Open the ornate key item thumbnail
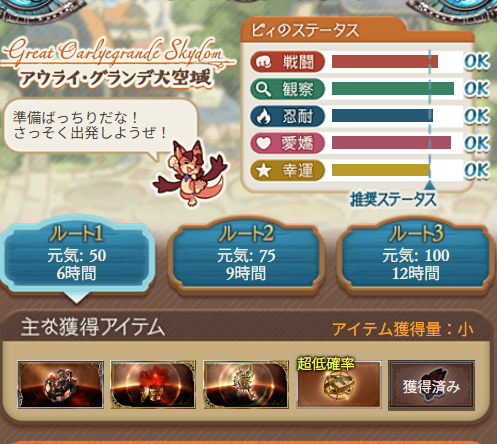 (x=246, y=384)
